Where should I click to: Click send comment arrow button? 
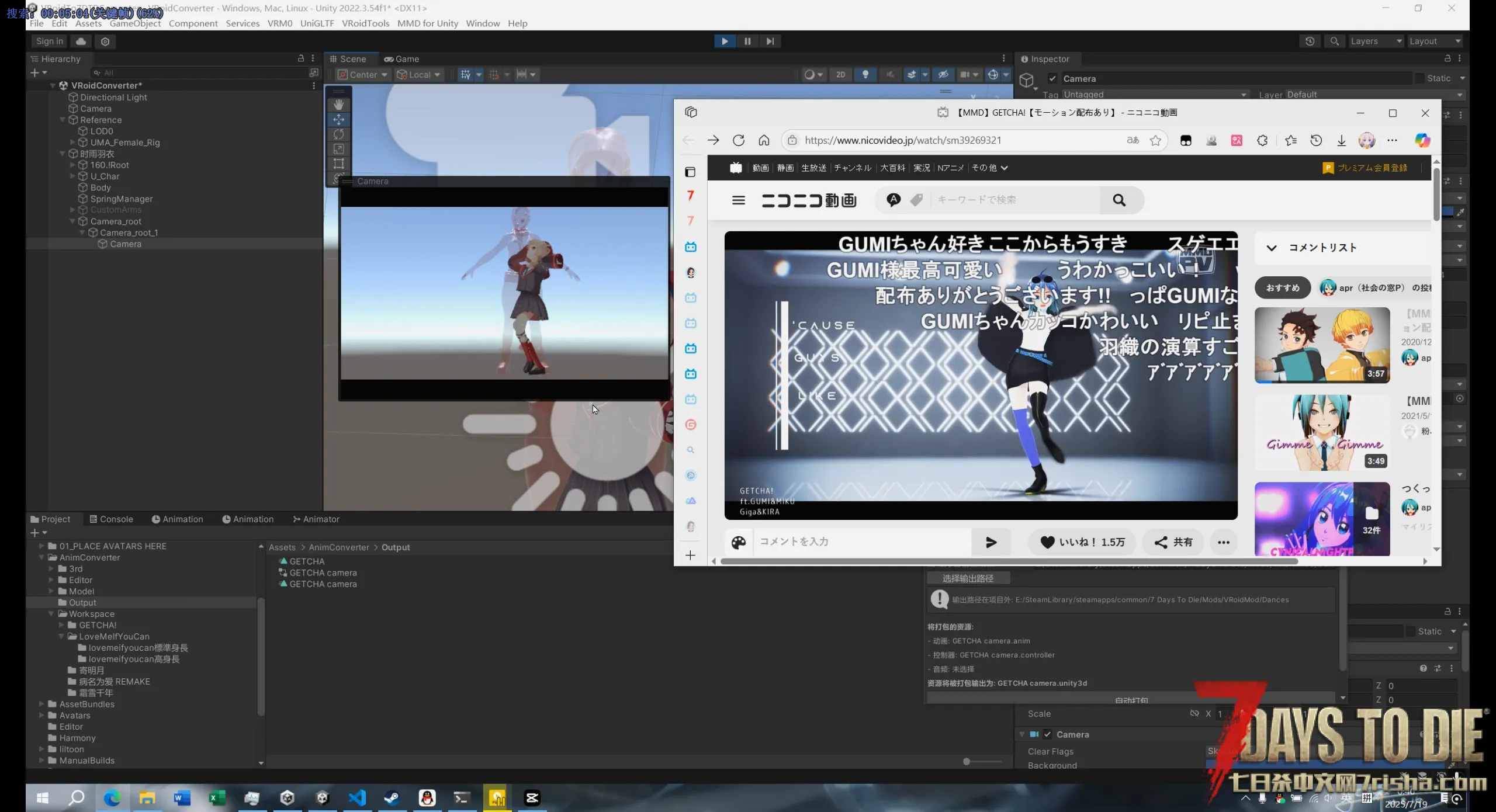(991, 542)
